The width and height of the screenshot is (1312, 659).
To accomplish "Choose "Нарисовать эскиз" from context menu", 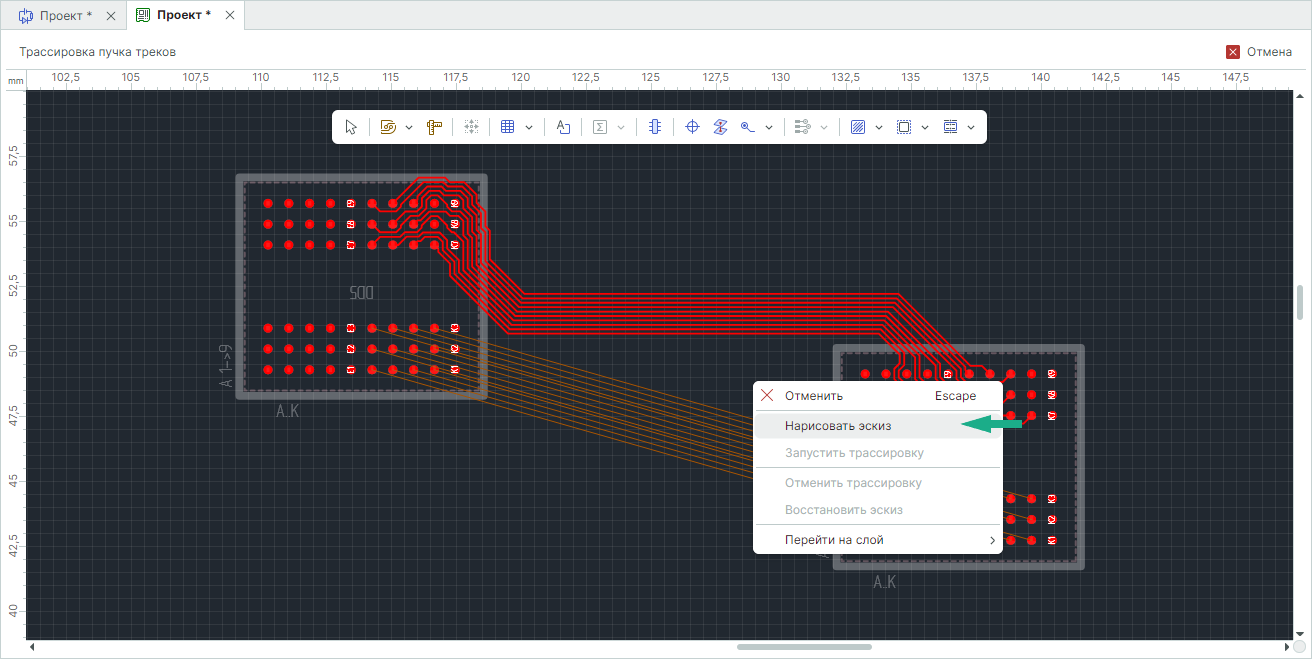I will click(838, 425).
